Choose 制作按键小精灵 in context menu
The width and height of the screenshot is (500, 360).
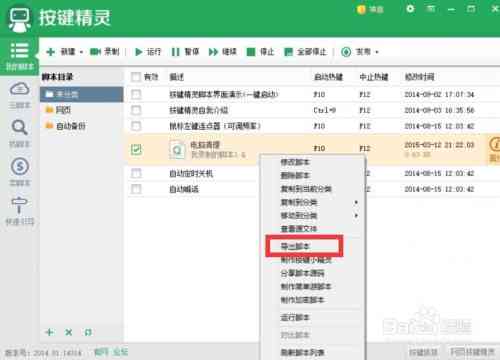tap(306, 260)
